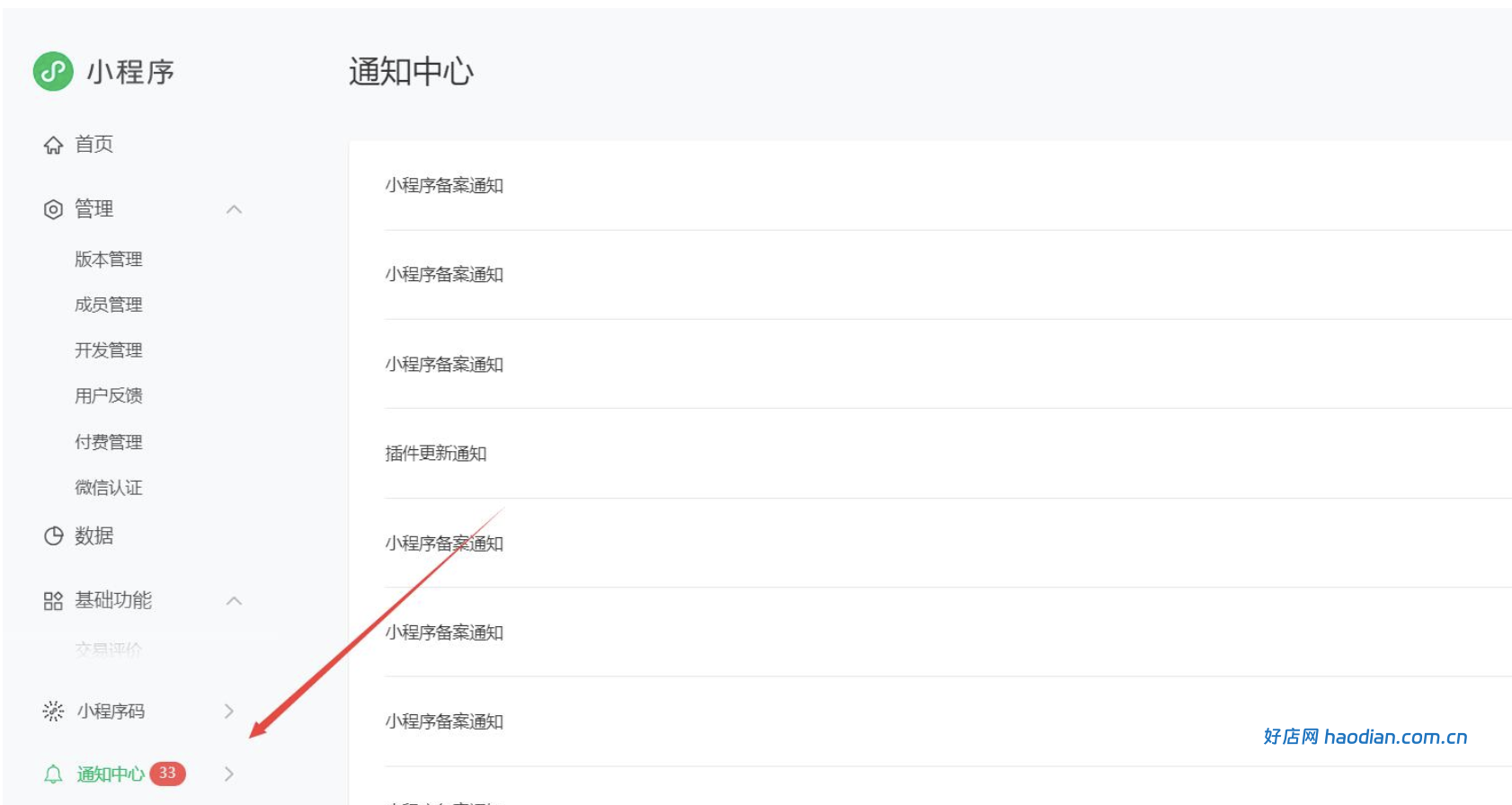Open 版本管理 in the sidebar
This screenshot has height=805, width=1512.
point(109,260)
